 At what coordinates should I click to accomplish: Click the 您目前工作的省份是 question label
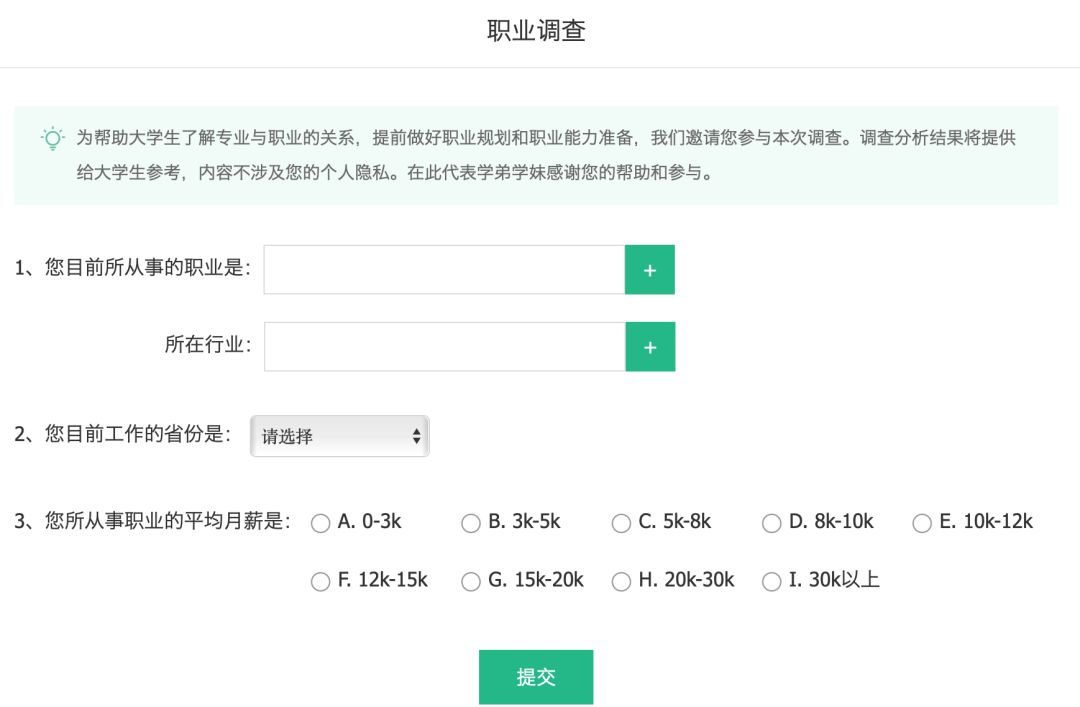pyautogui.click(x=123, y=434)
